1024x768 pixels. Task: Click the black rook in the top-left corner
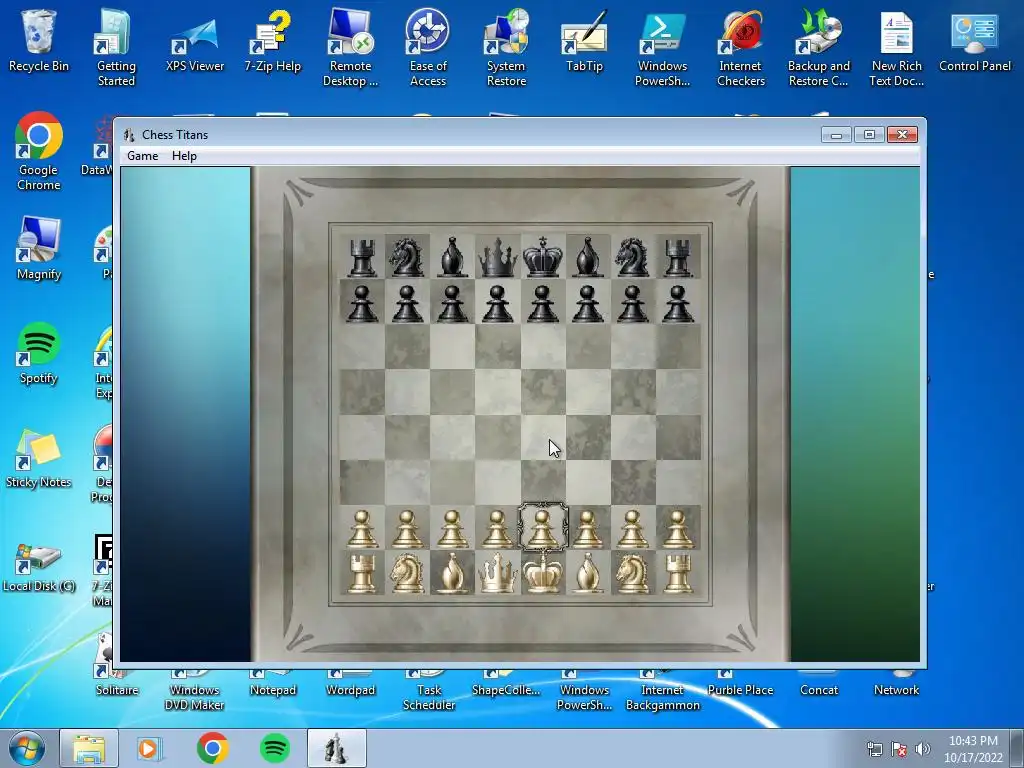pyautogui.click(x=362, y=257)
